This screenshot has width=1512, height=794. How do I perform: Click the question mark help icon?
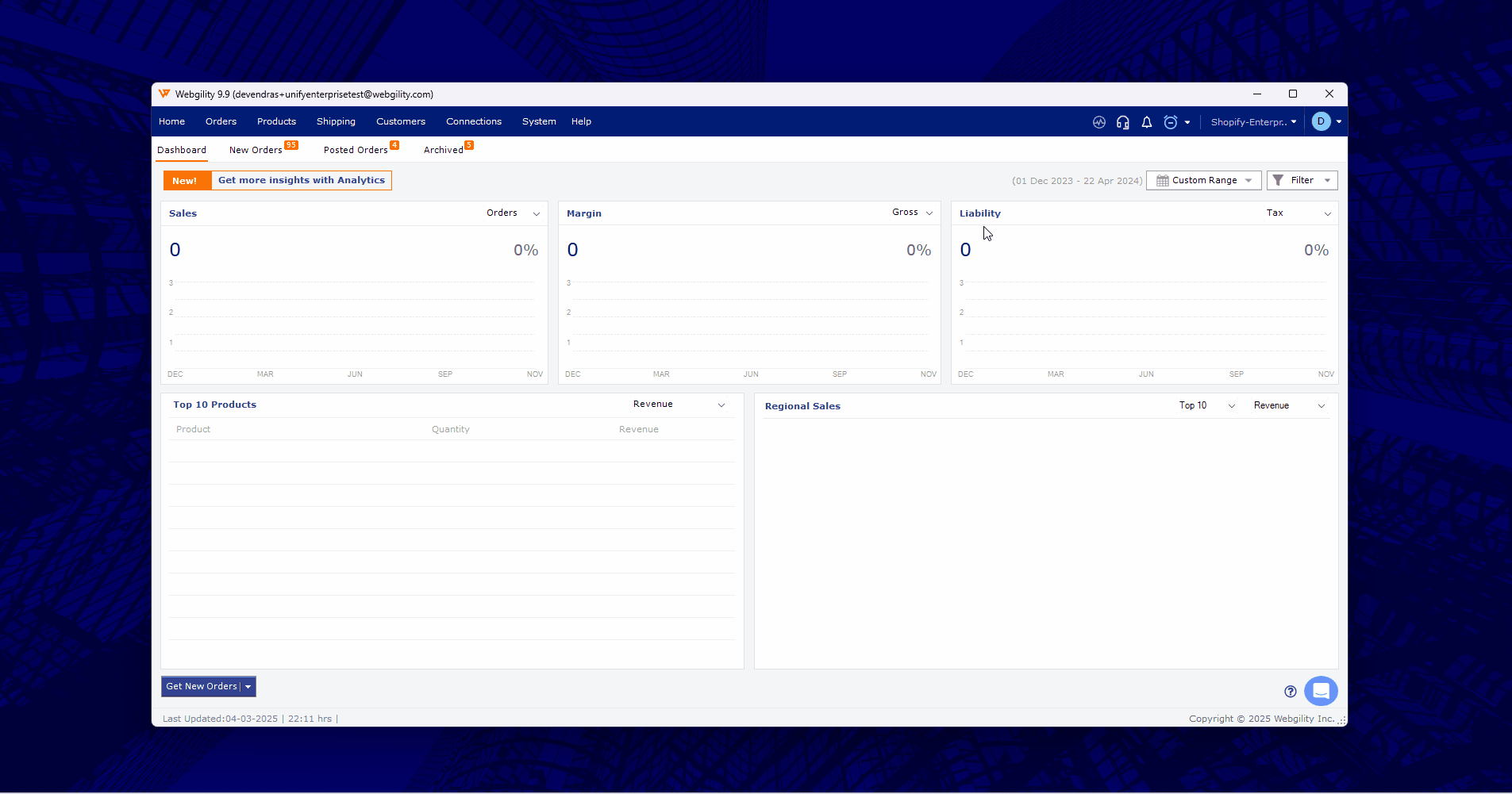click(1290, 692)
